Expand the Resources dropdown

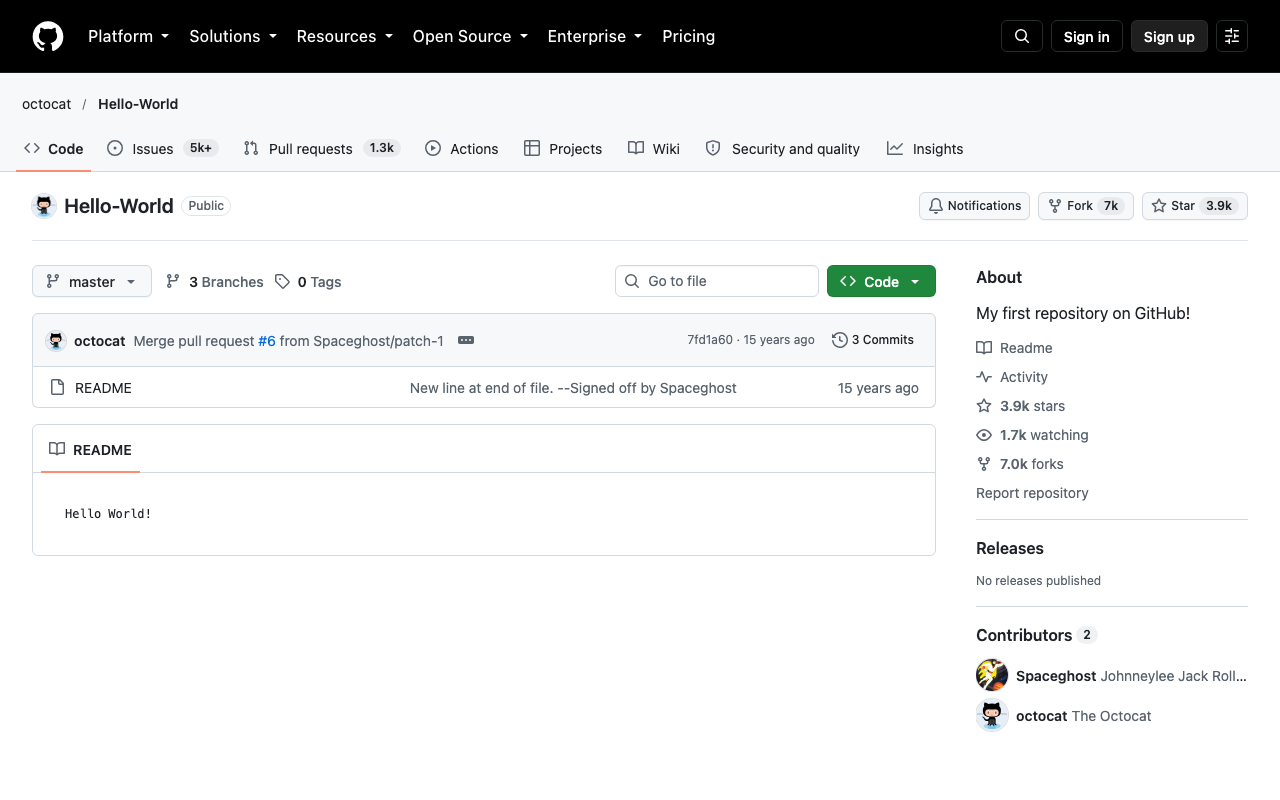(x=345, y=36)
